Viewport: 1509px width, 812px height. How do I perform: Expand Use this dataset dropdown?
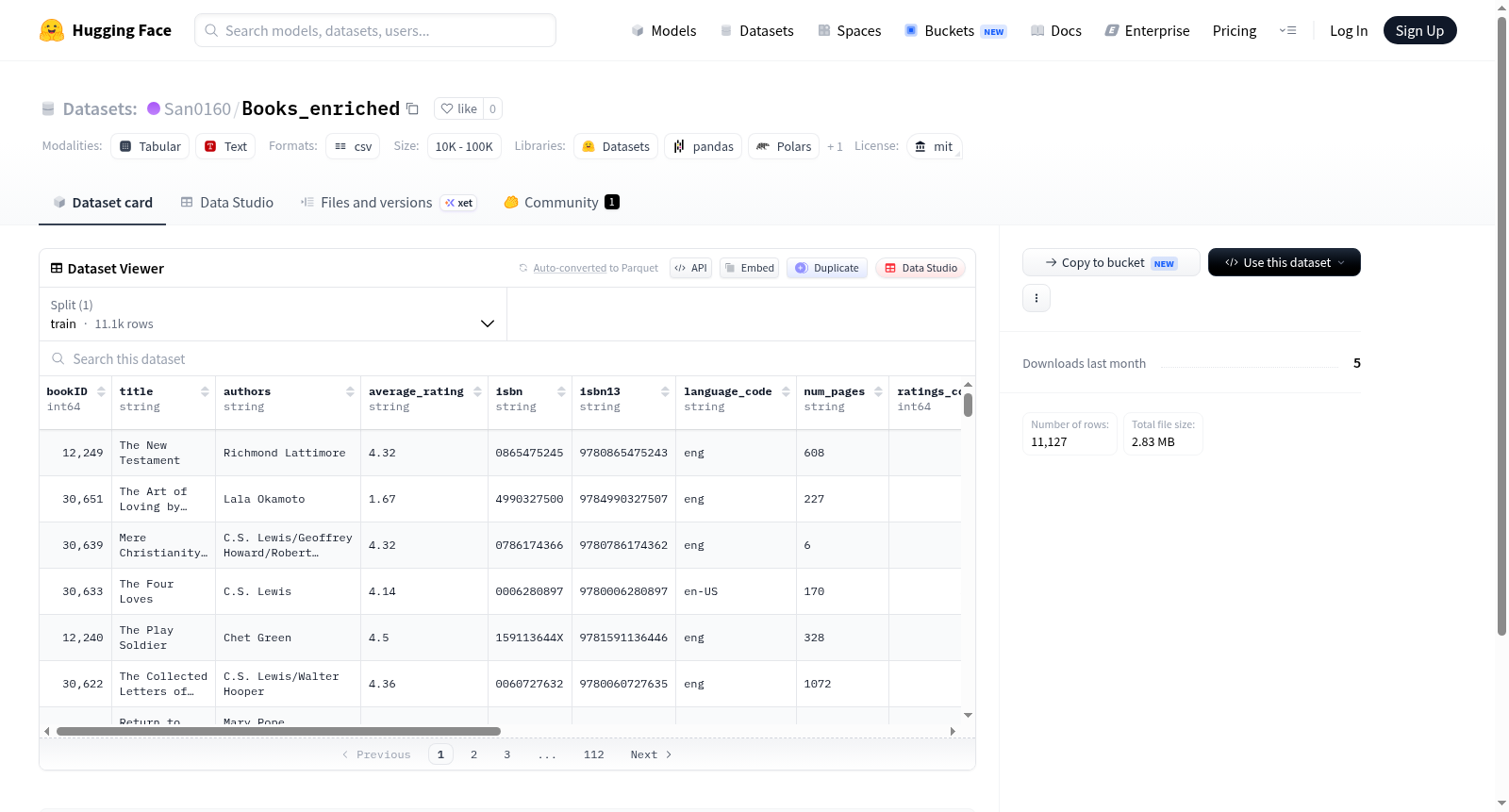coord(1285,262)
